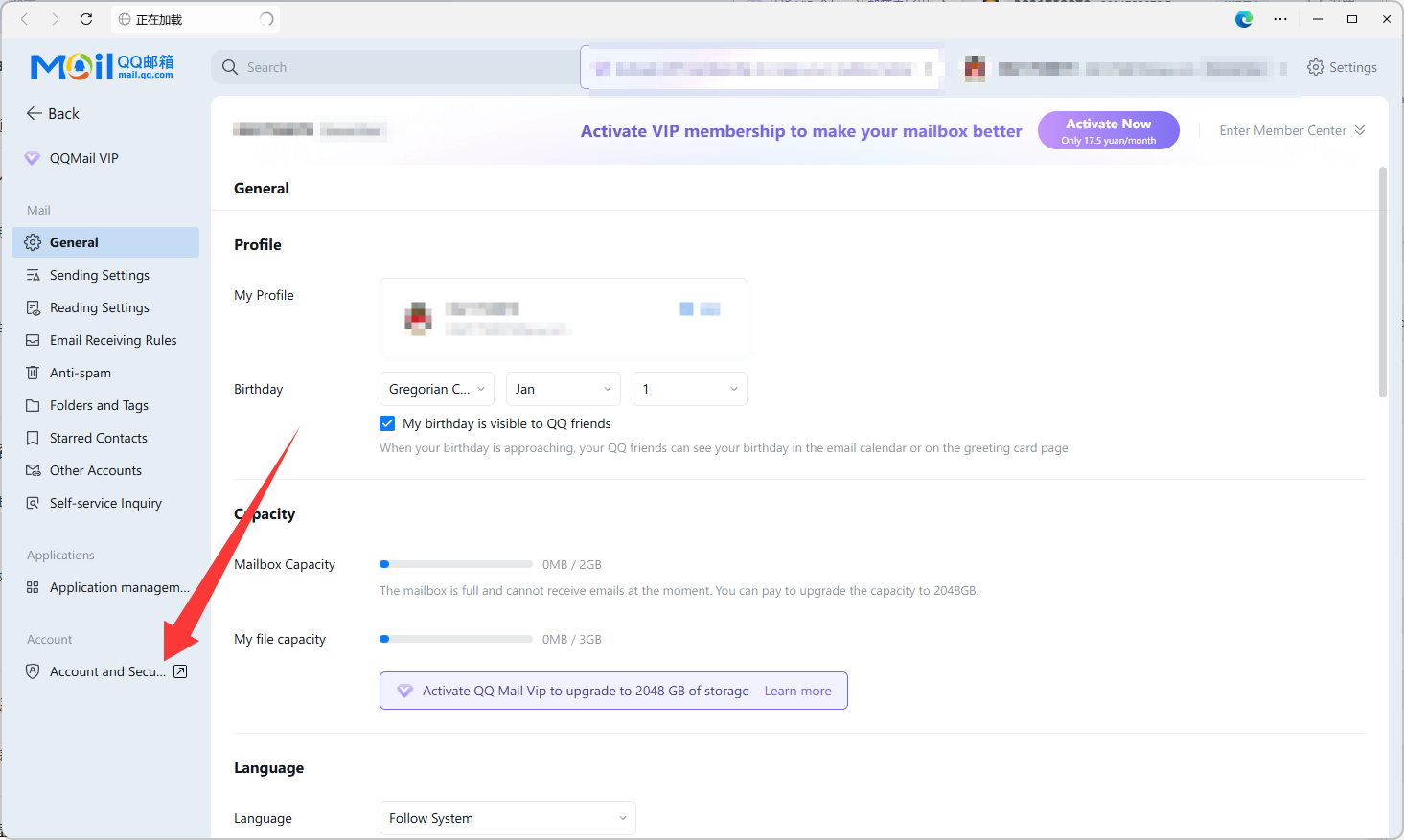
Task: Click the globe icon in address tab
Action: (x=125, y=19)
